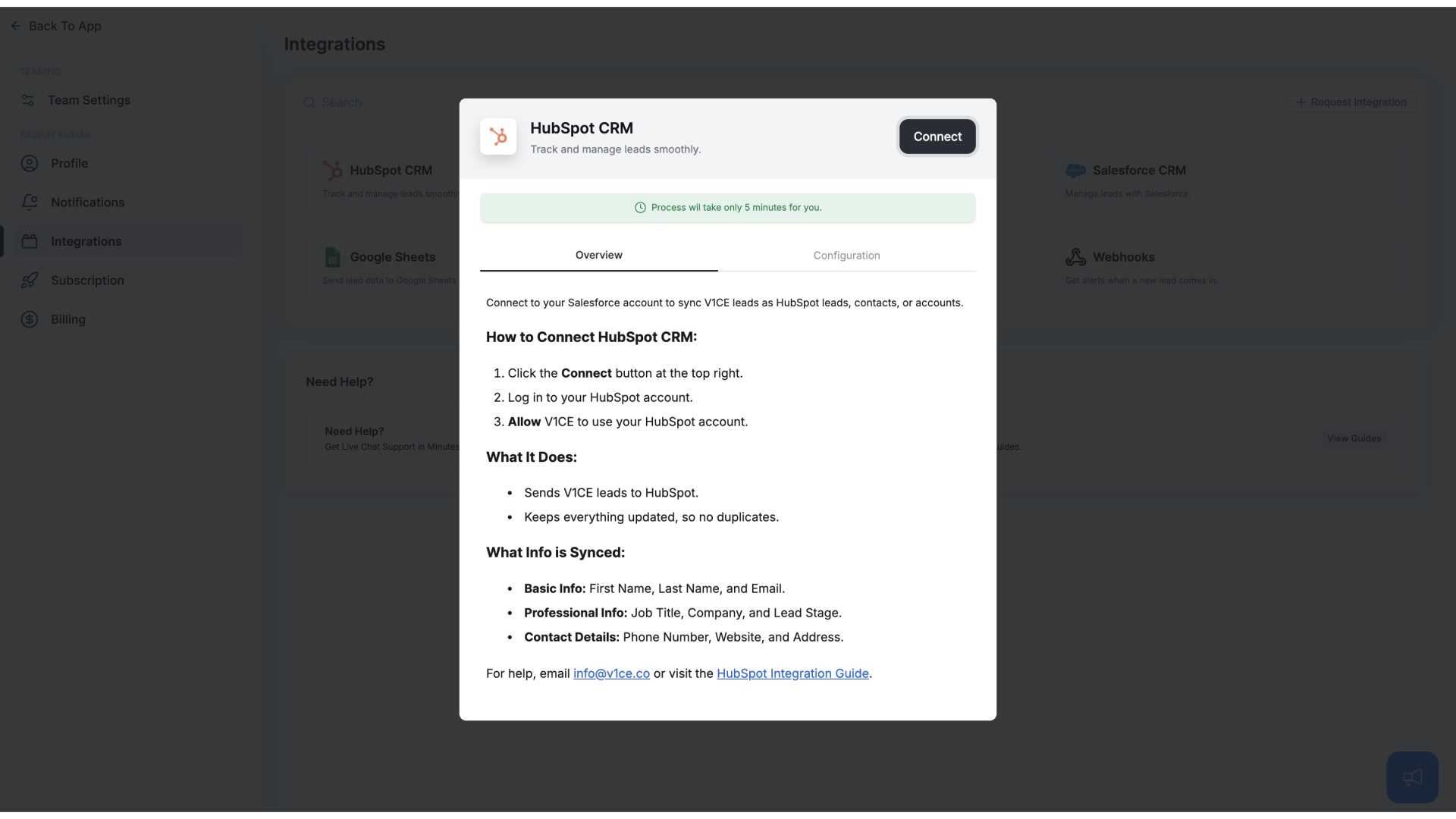Screen dimensions: 1456x819
Task: Click the Integrations sidebar icon
Action: 29,241
